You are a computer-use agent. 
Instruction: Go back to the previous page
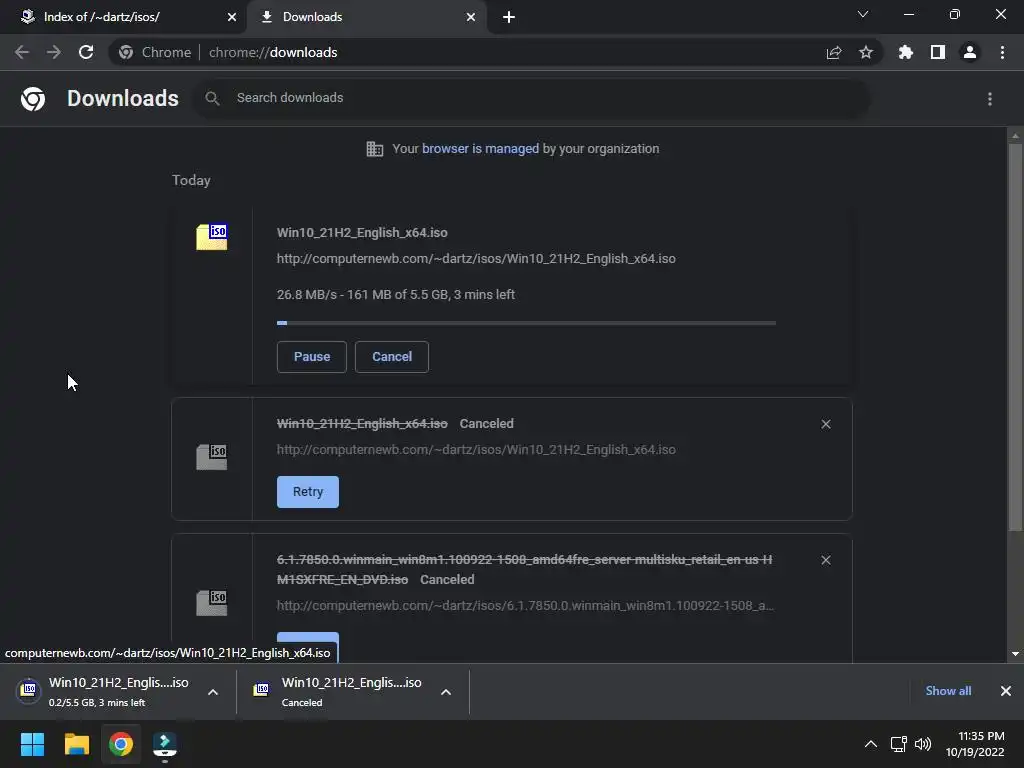point(22,52)
